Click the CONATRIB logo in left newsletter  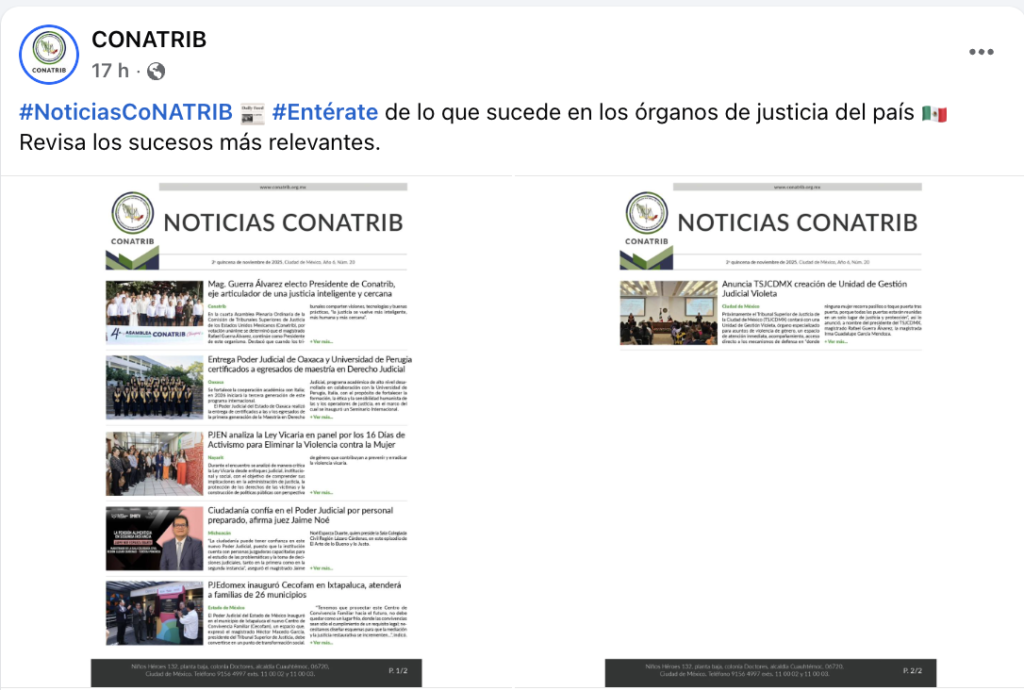(132, 219)
